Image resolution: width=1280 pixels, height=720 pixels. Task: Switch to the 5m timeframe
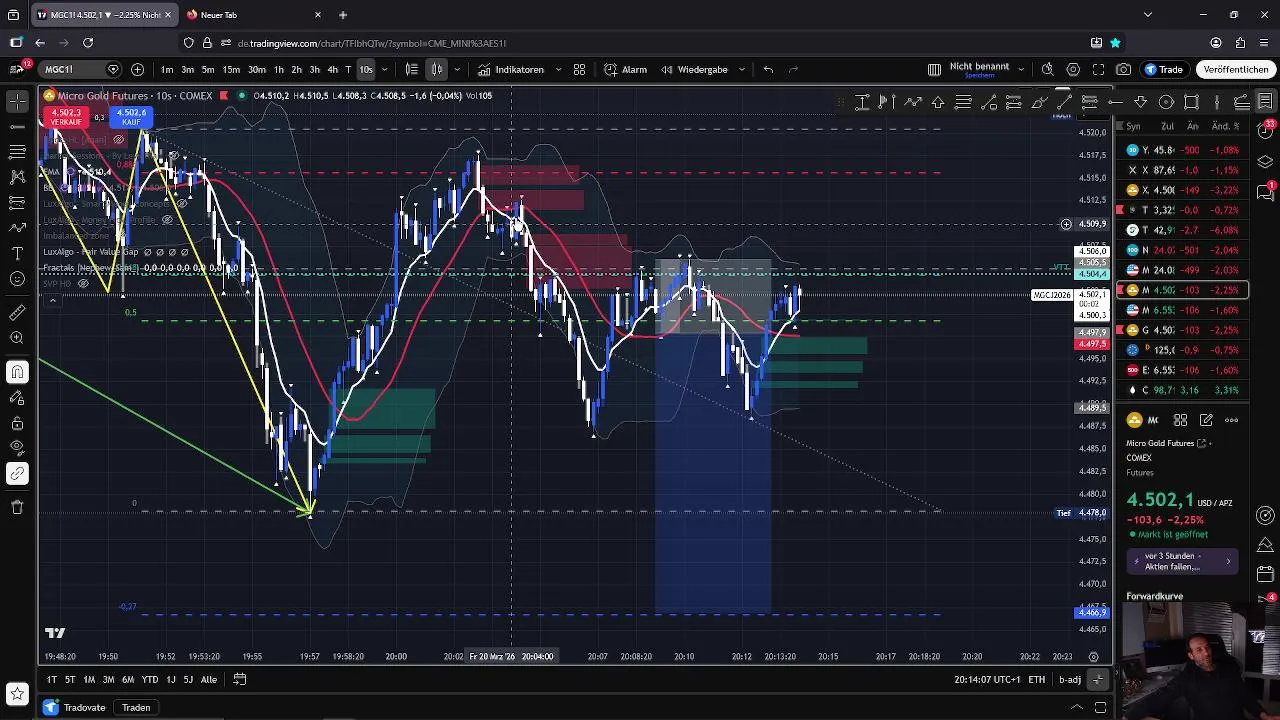click(208, 69)
